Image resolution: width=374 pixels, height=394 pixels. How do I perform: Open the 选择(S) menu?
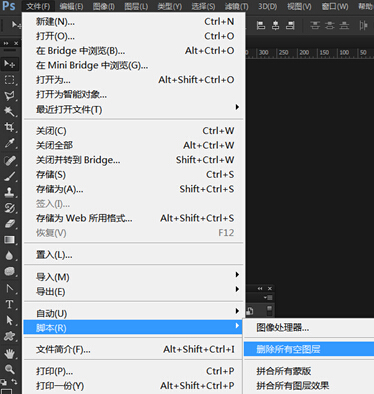[x=203, y=6]
